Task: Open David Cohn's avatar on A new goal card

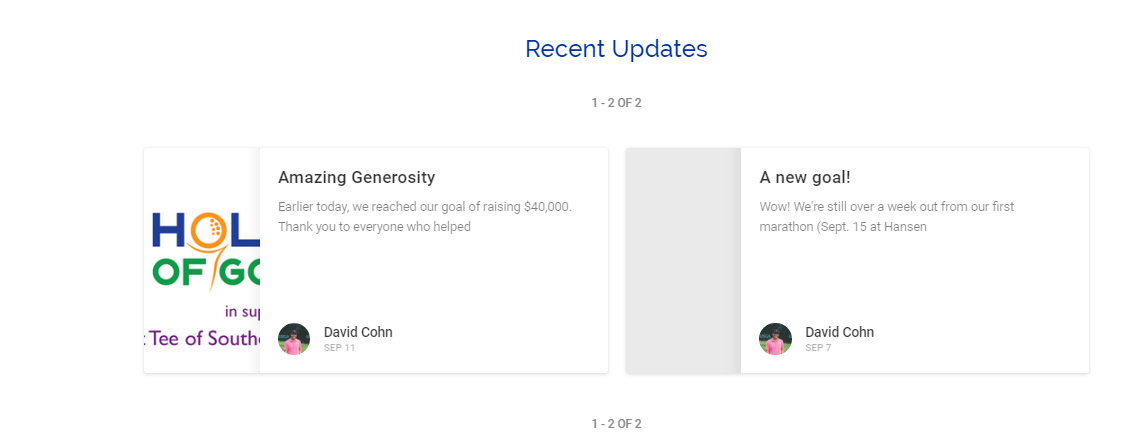Action: [775, 339]
